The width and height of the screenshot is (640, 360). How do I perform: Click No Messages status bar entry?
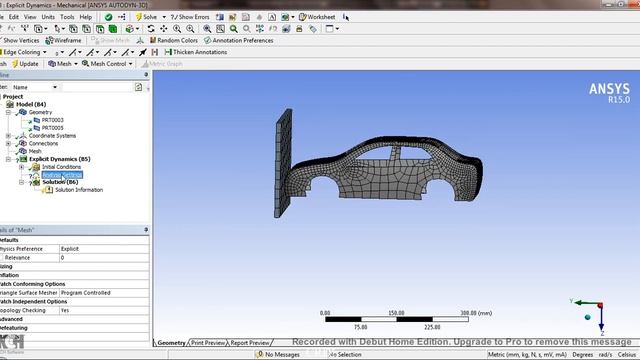(x=278, y=354)
